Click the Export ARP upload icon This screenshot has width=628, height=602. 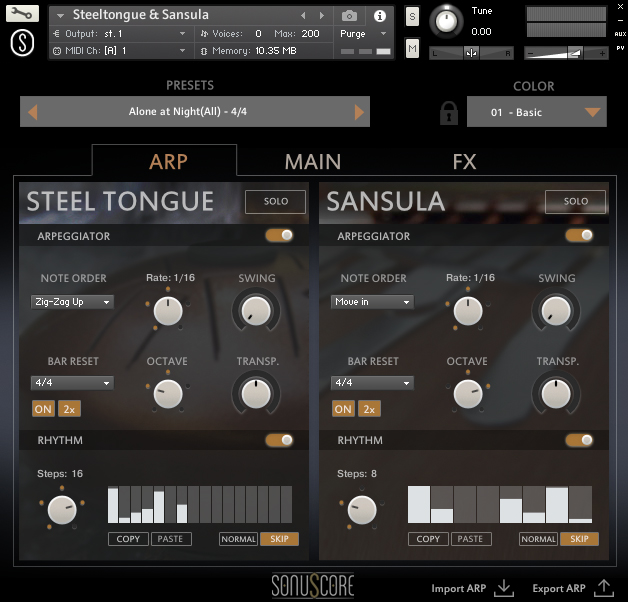point(603,588)
